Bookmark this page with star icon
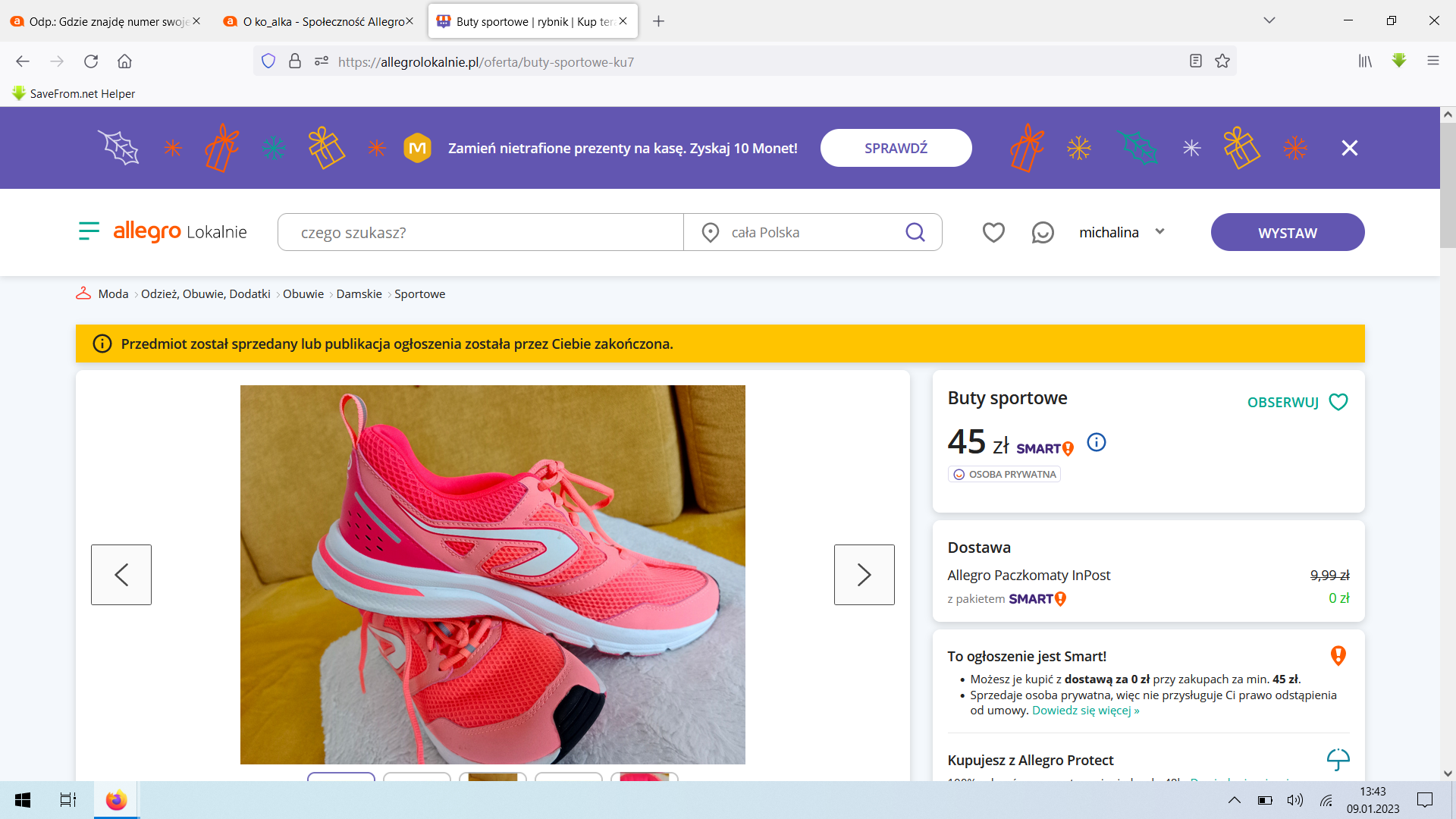The height and width of the screenshot is (819, 1456). (x=1222, y=61)
